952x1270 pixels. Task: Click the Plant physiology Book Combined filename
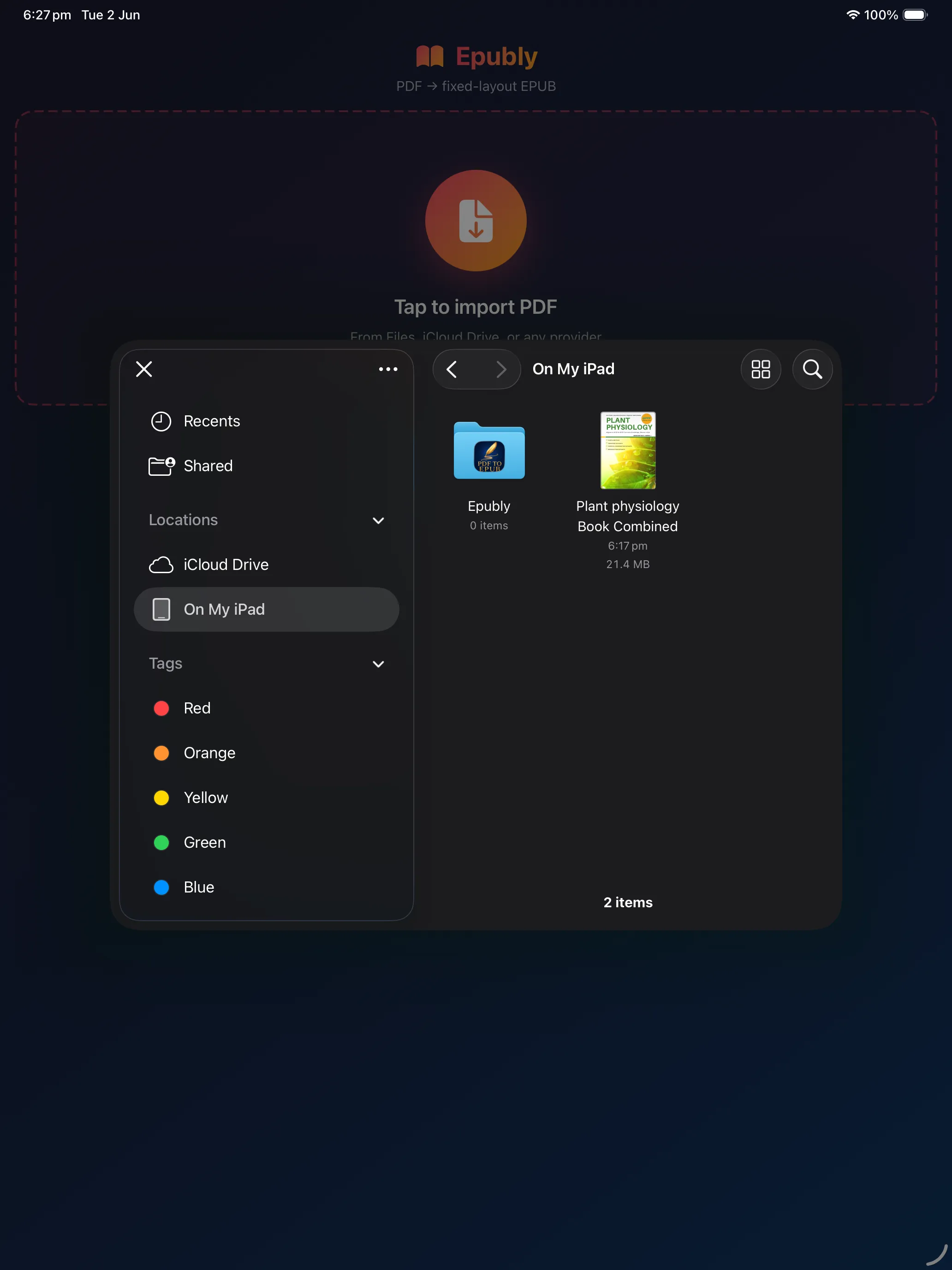click(x=628, y=516)
